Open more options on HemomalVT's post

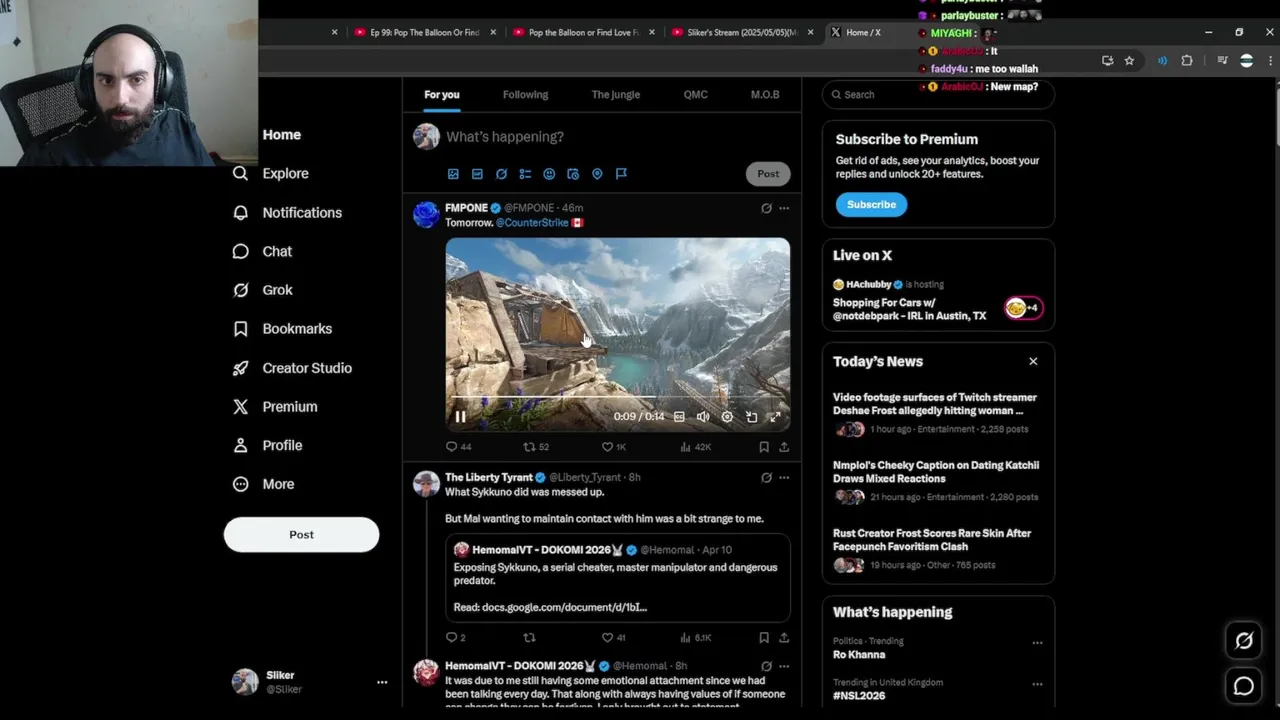coord(784,666)
